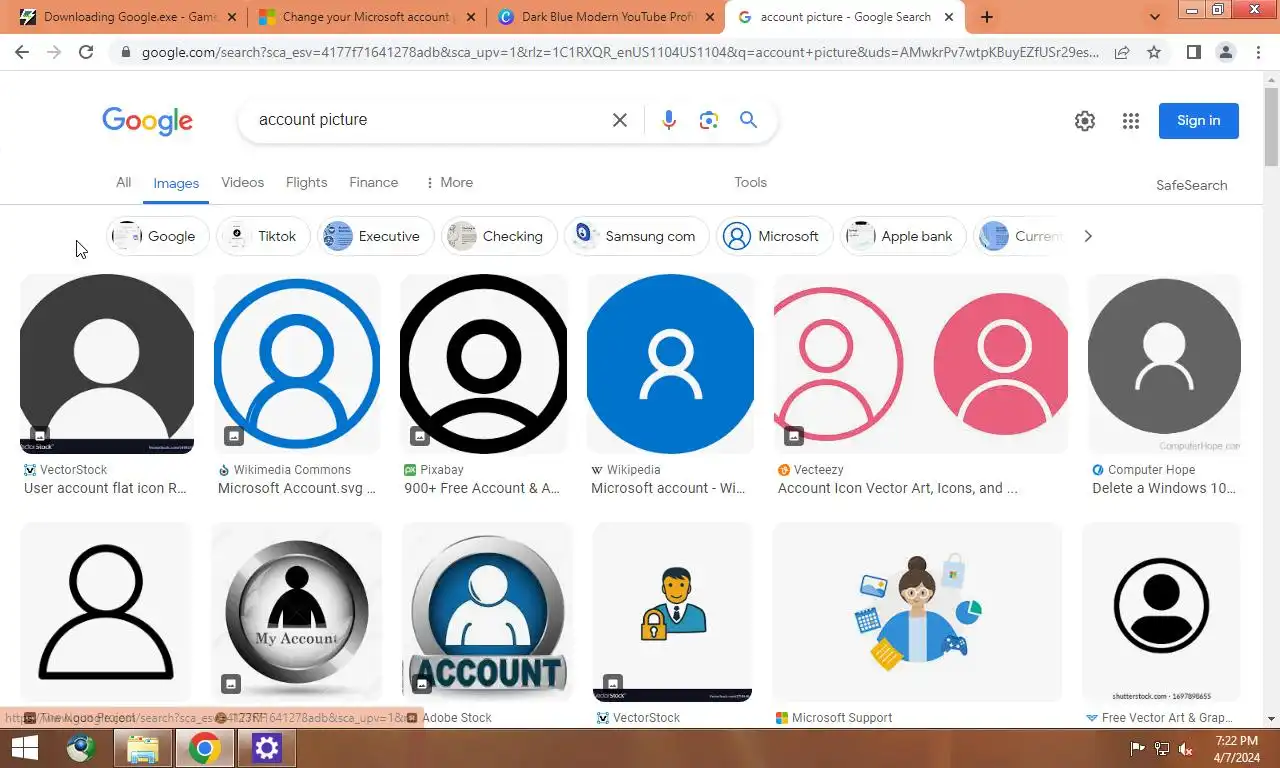Viewport: 1280px width, 768px height.
Task: Select the Executive filter chip
Action: [x=375, y=236]
